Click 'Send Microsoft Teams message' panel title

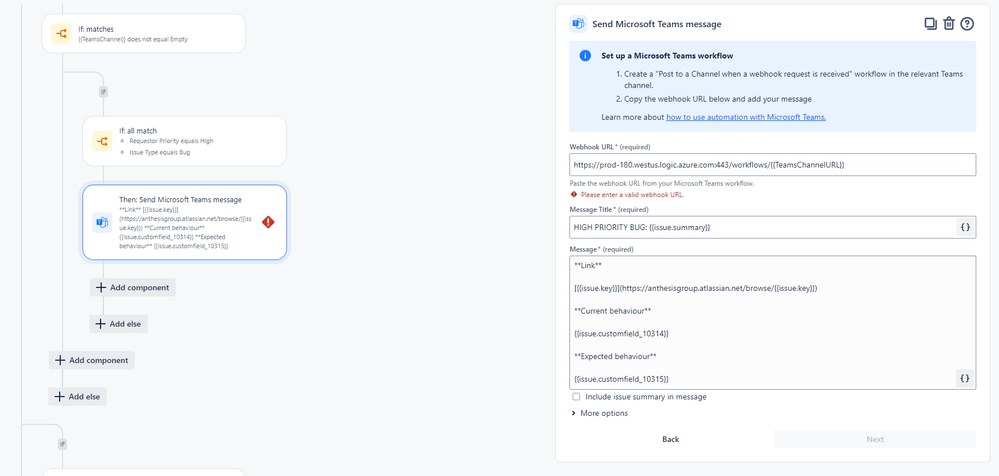[657, 24]
